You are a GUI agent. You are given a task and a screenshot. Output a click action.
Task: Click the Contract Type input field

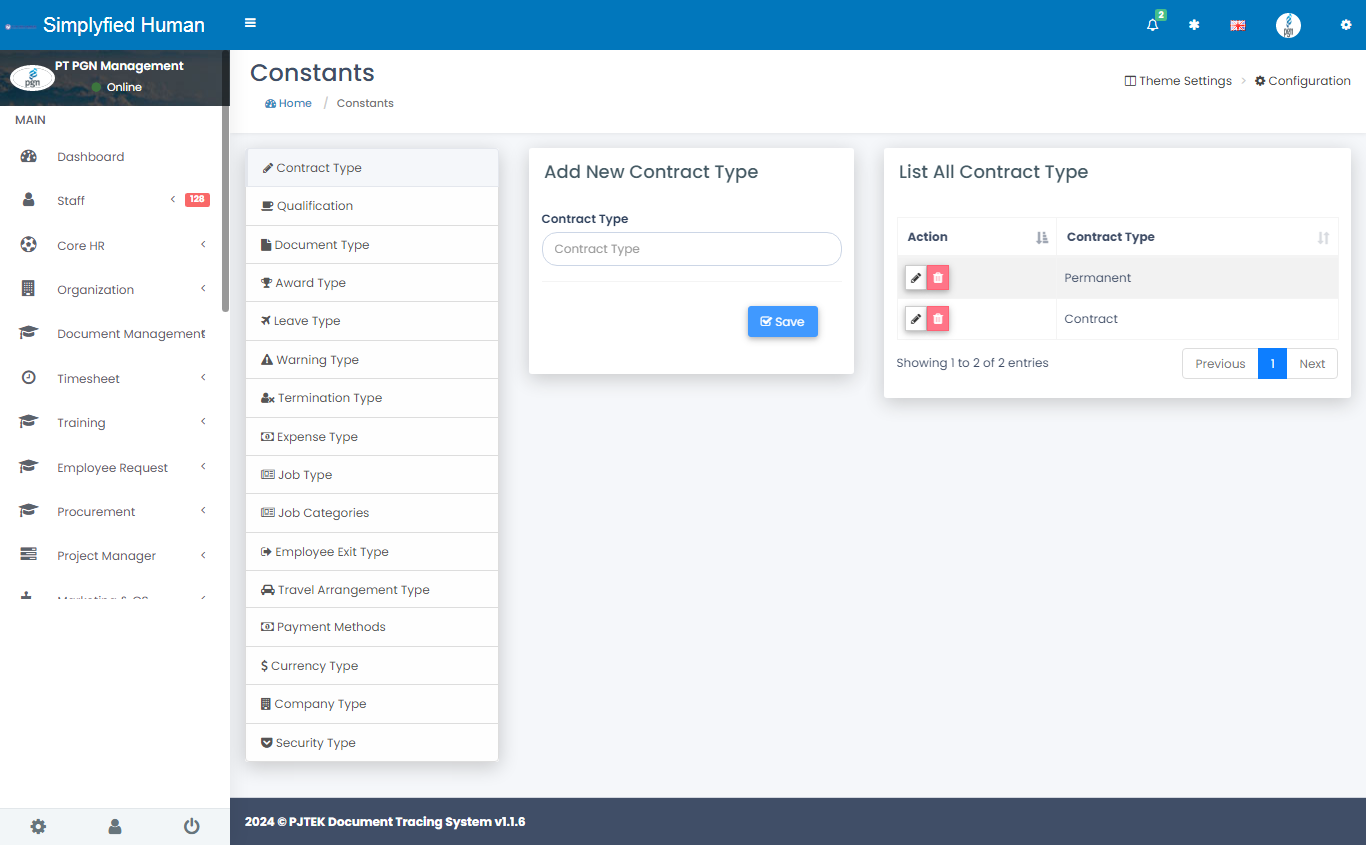(691, 249)
